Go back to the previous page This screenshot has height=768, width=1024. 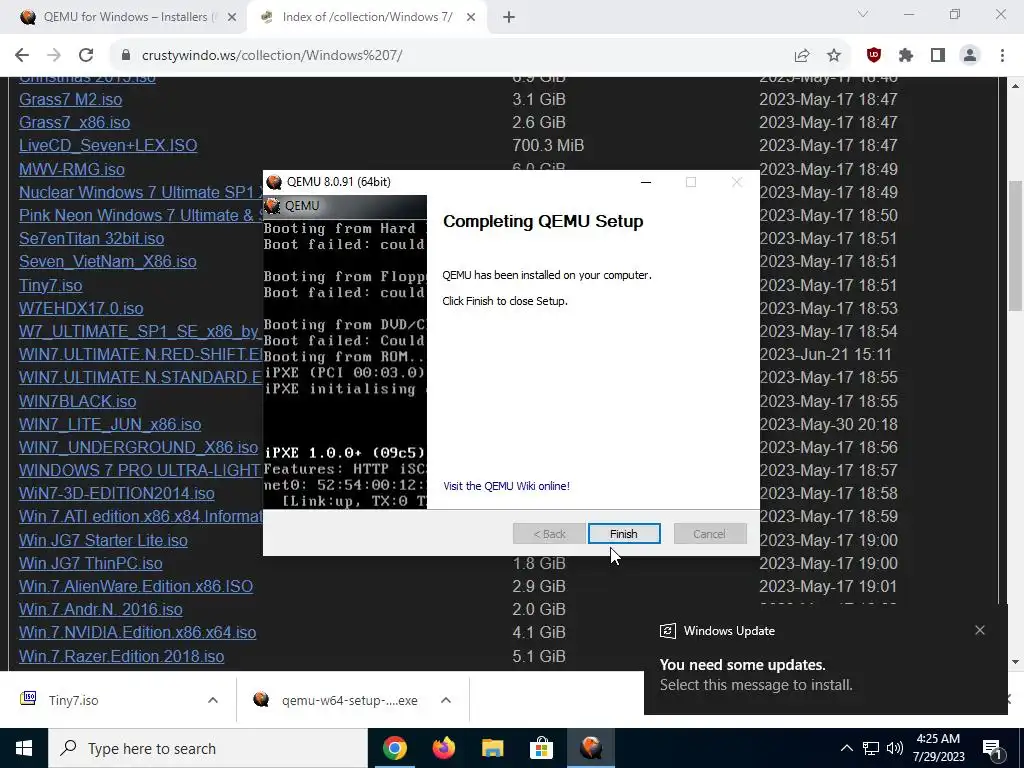click(x=22, y=56)
